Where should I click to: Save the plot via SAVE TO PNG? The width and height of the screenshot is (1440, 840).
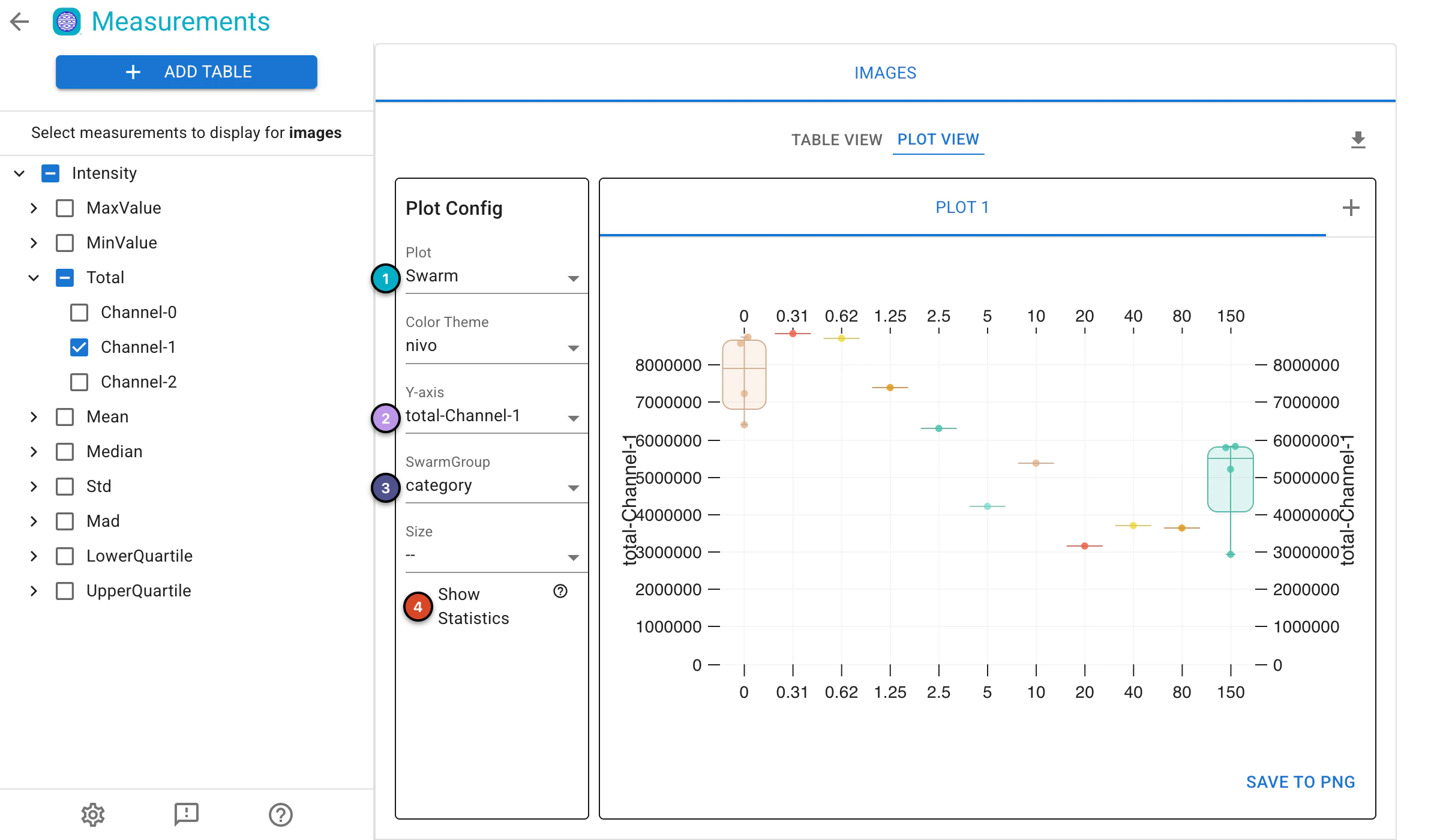(x=1300, y=782)
